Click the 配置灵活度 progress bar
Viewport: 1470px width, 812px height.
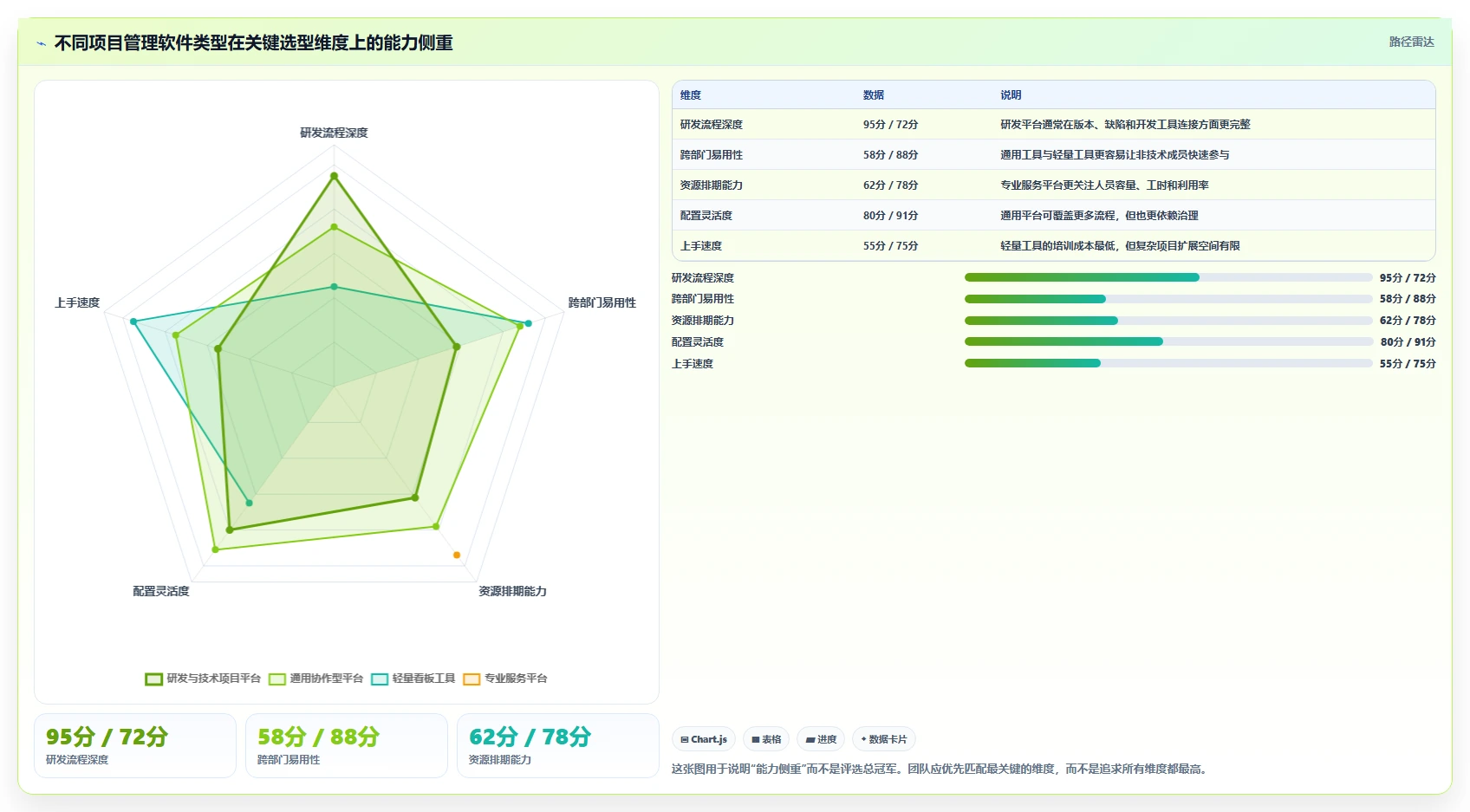click(x=1168, y=341)
